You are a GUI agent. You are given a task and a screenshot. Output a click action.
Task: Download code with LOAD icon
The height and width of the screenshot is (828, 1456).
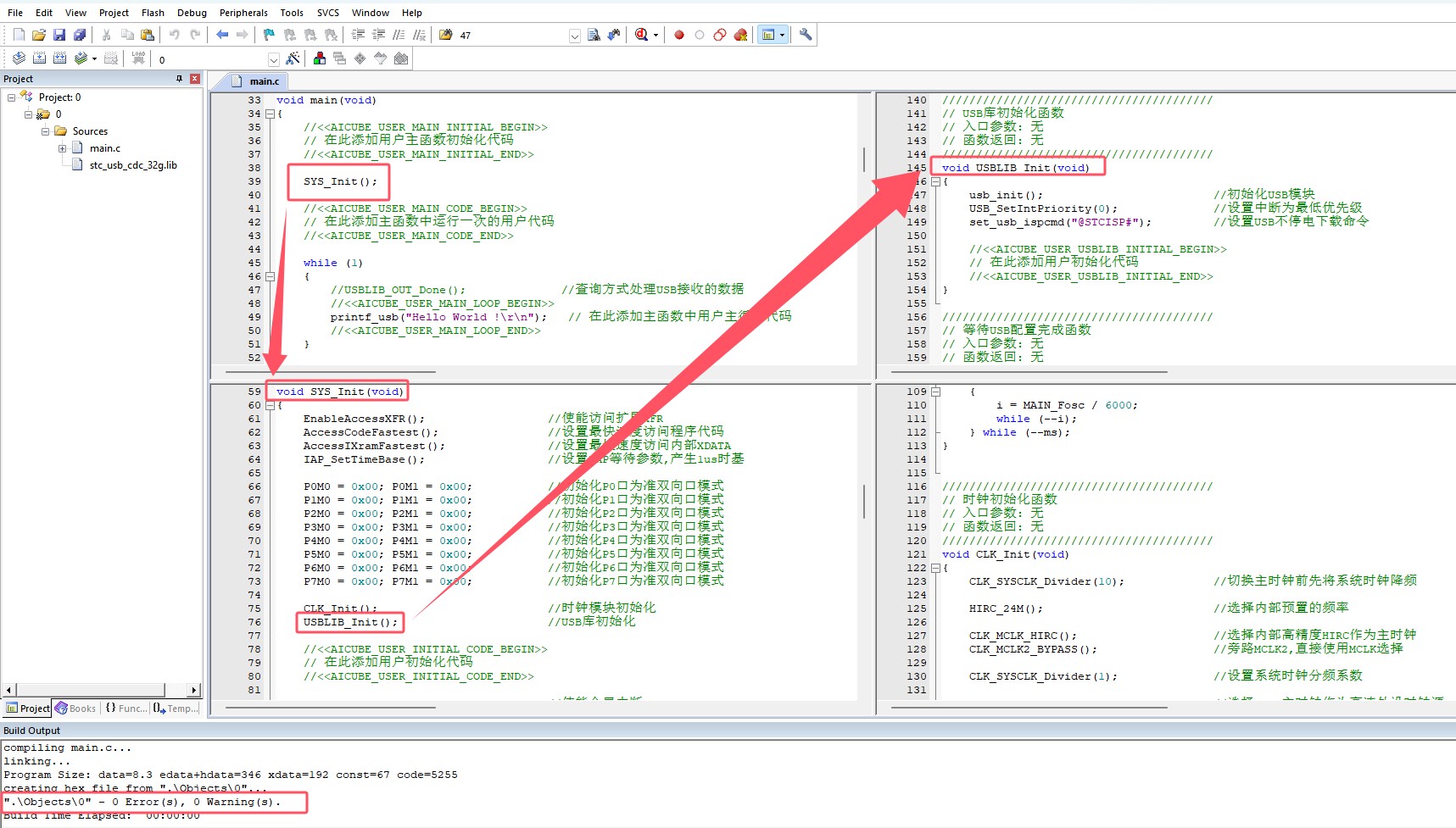click(138, 58)
